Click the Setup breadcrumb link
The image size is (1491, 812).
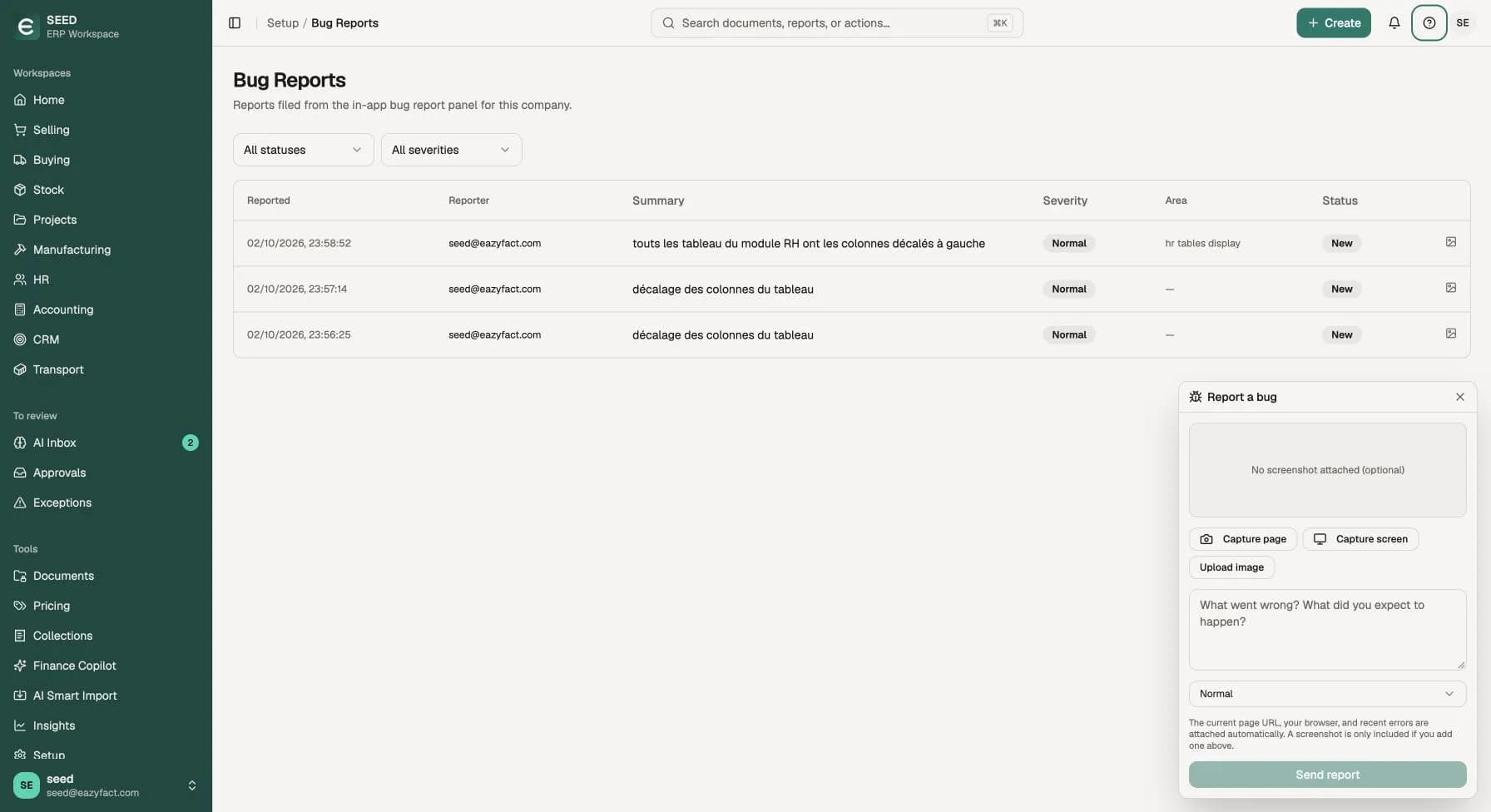click(283, 23)
